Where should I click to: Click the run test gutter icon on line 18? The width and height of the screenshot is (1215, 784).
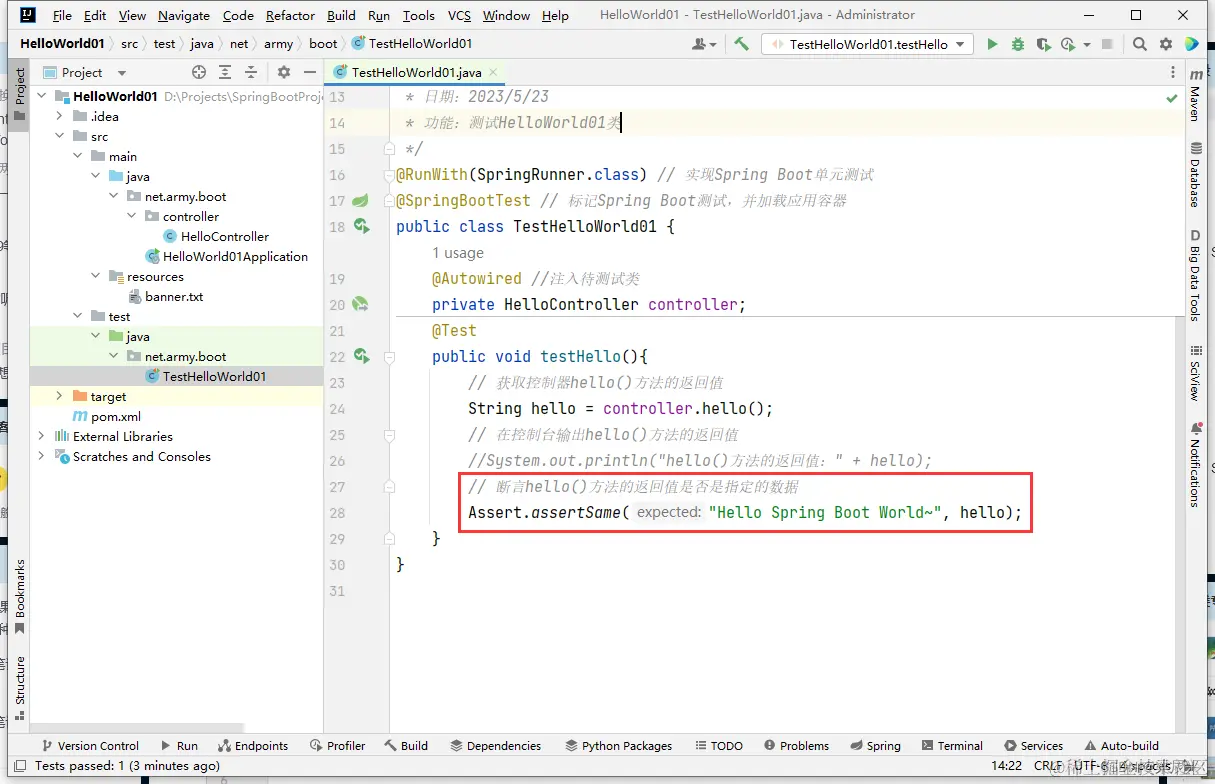point(360,227)
